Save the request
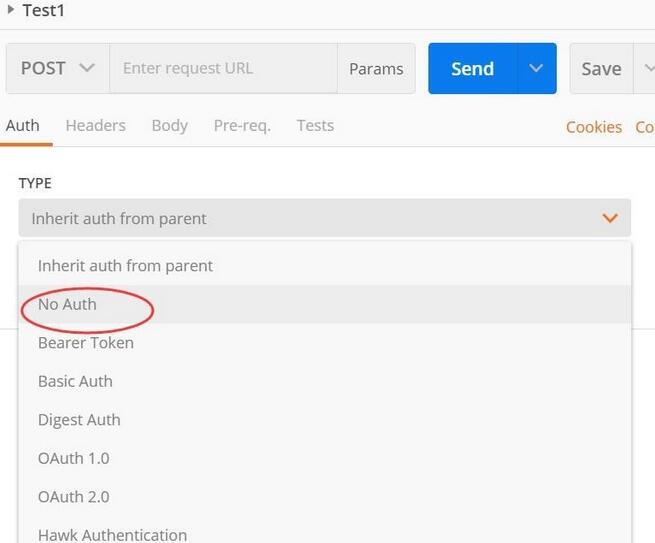The image size is (655, 543). (x=601, y=69)
